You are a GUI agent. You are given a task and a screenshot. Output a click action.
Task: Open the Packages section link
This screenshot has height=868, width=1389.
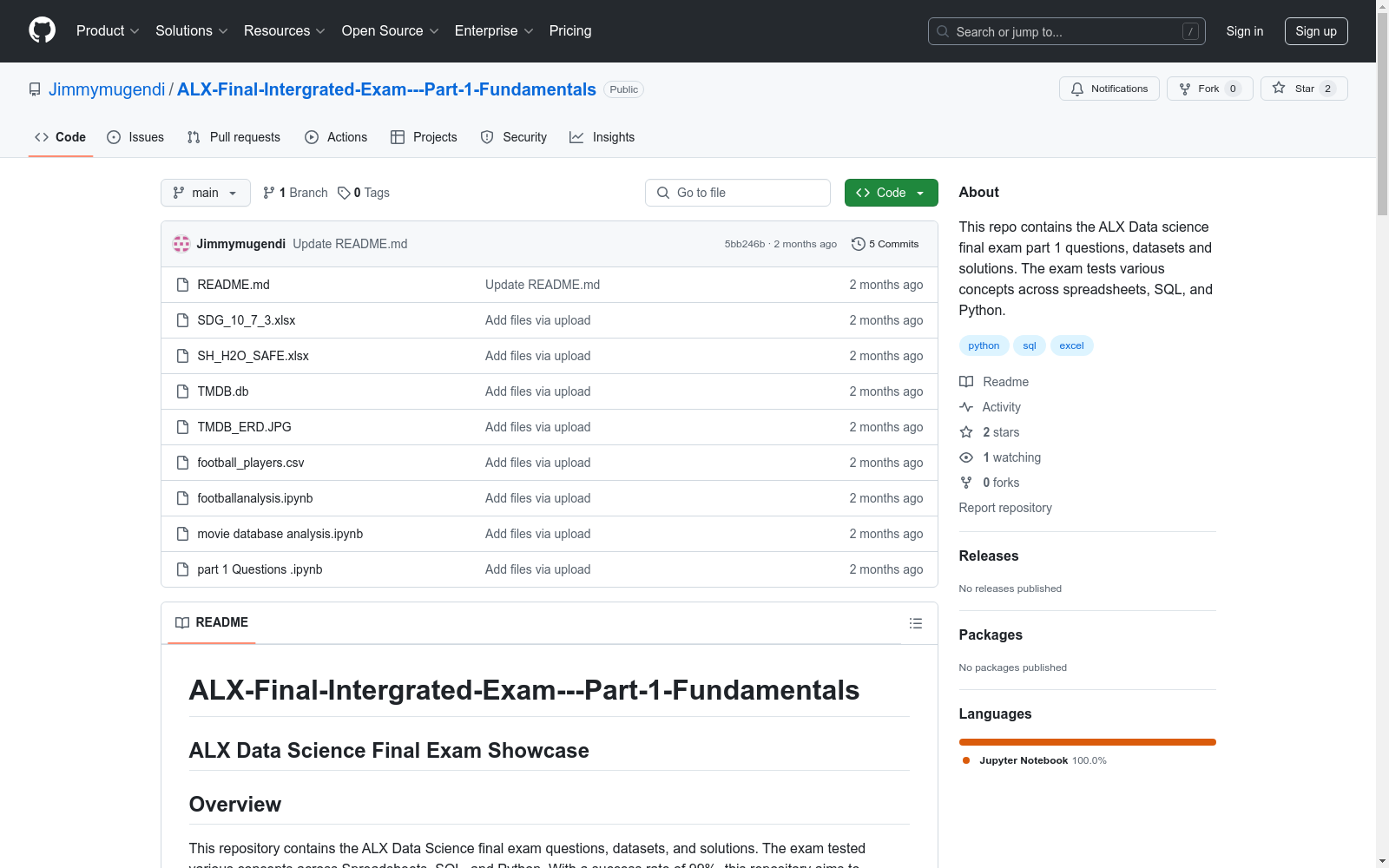991,635
